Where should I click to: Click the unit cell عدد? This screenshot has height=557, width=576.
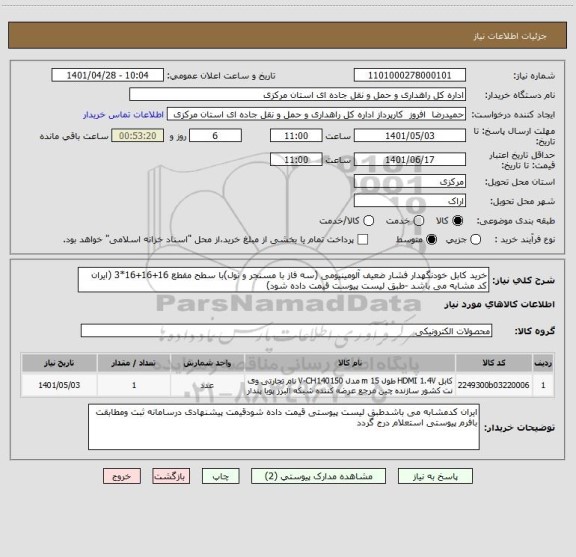[207, 385]
